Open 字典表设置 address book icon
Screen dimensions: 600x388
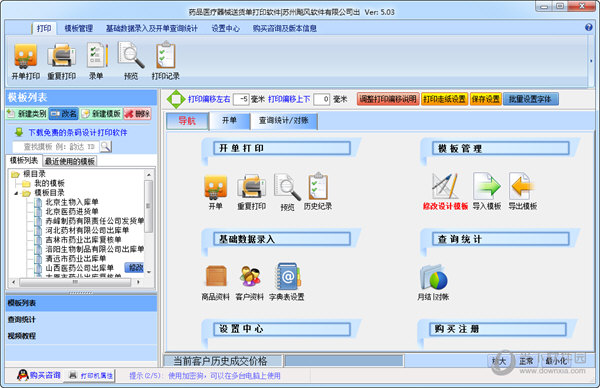(287, 282)
